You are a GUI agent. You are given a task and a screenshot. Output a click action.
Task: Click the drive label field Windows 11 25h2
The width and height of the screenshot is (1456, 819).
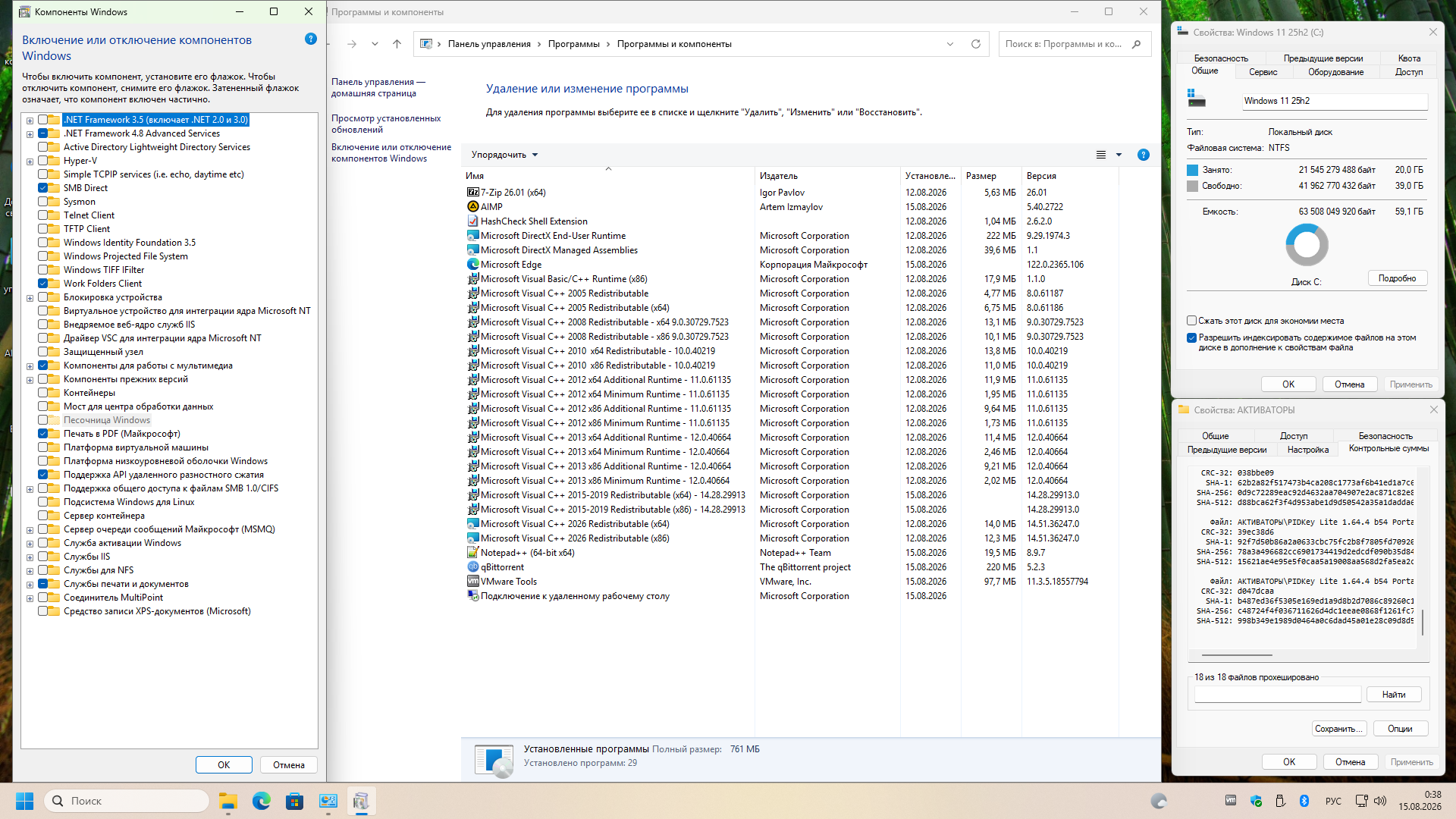pos(1335,101)
